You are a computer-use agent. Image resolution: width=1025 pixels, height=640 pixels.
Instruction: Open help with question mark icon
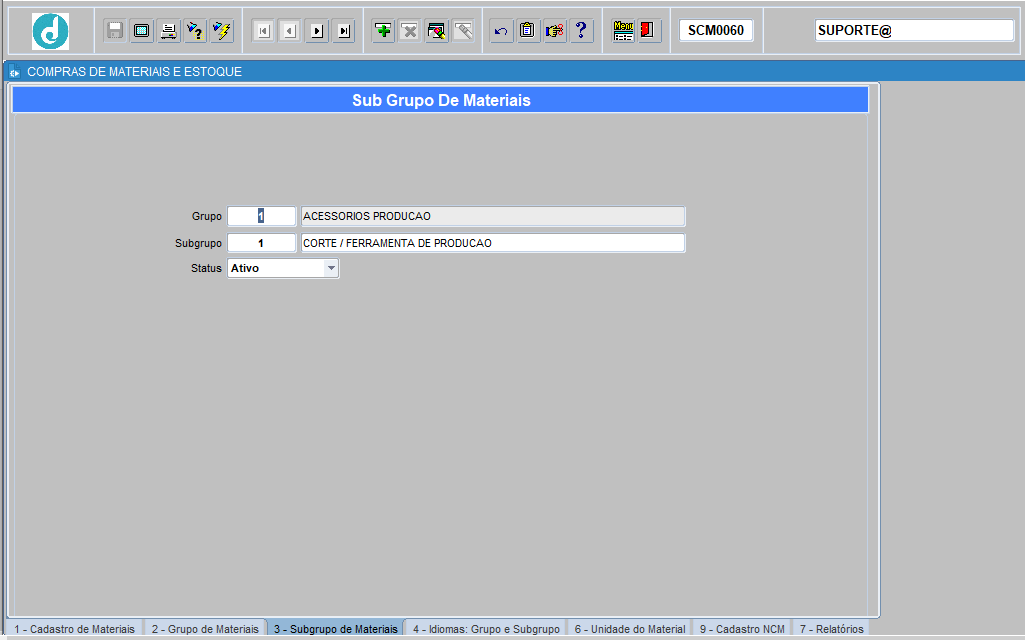click(581, 31)
